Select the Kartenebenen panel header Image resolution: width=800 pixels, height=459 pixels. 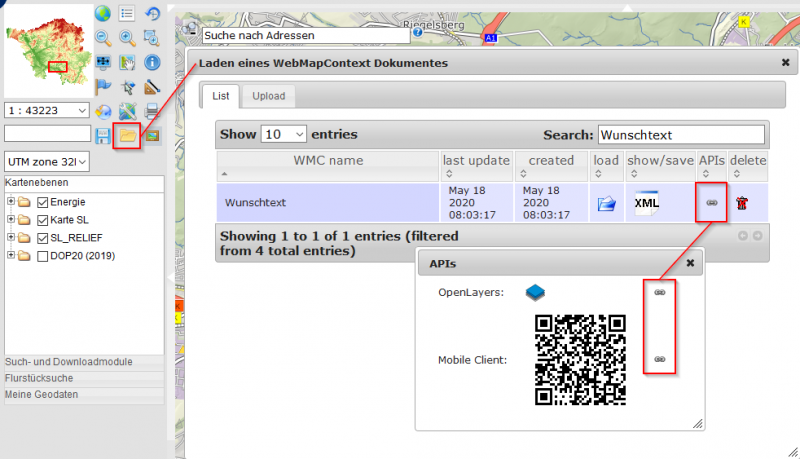[84, 183]
